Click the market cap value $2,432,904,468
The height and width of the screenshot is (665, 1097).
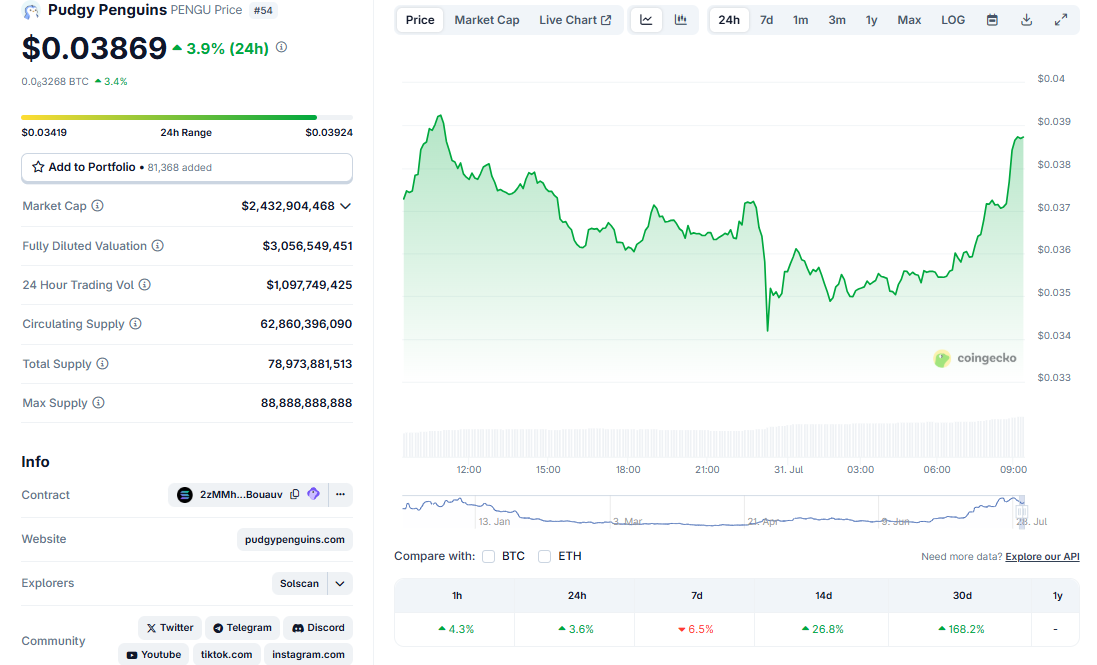(288, 206)
